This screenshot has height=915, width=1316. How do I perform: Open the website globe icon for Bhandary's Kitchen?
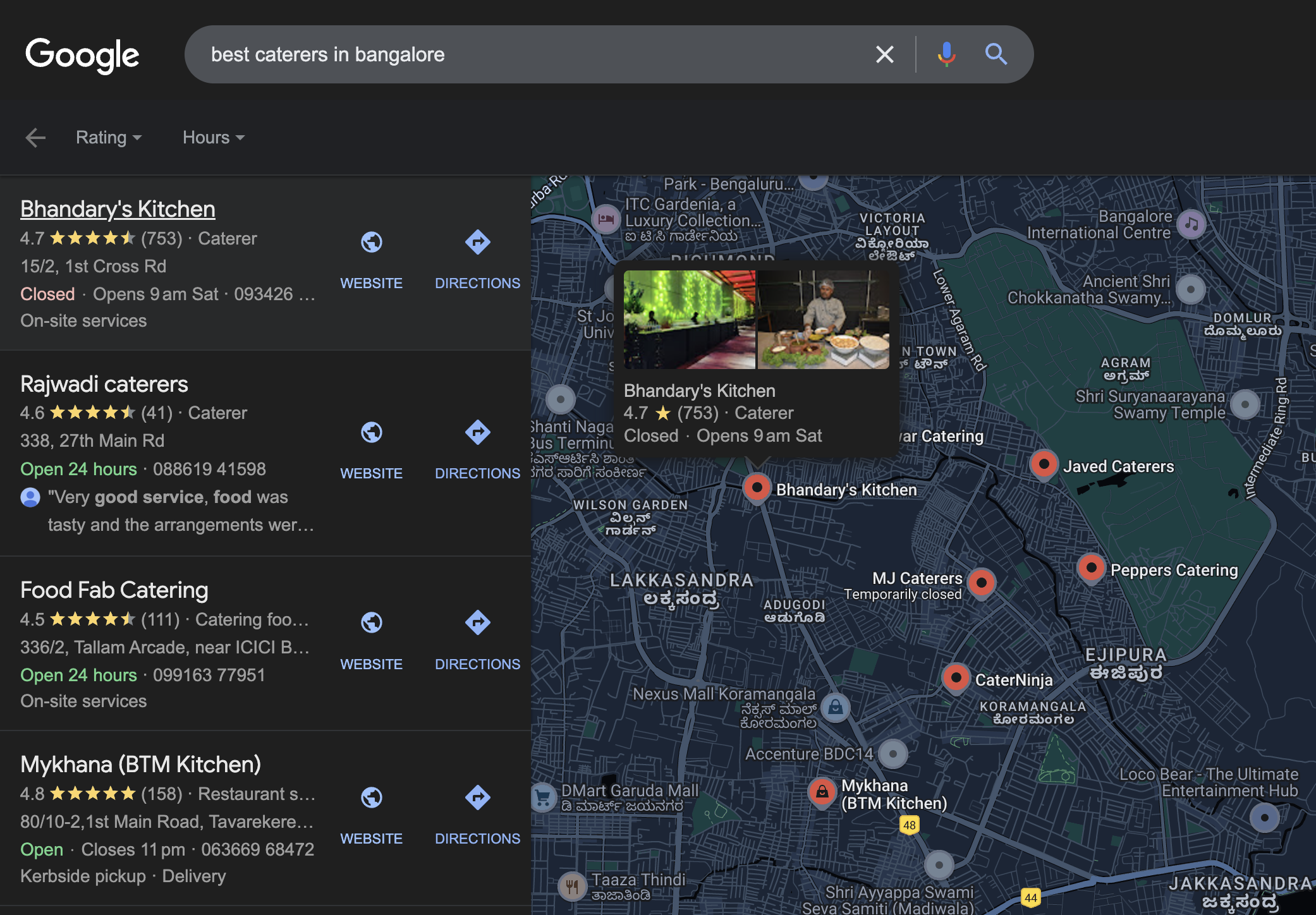click(372, 242)
